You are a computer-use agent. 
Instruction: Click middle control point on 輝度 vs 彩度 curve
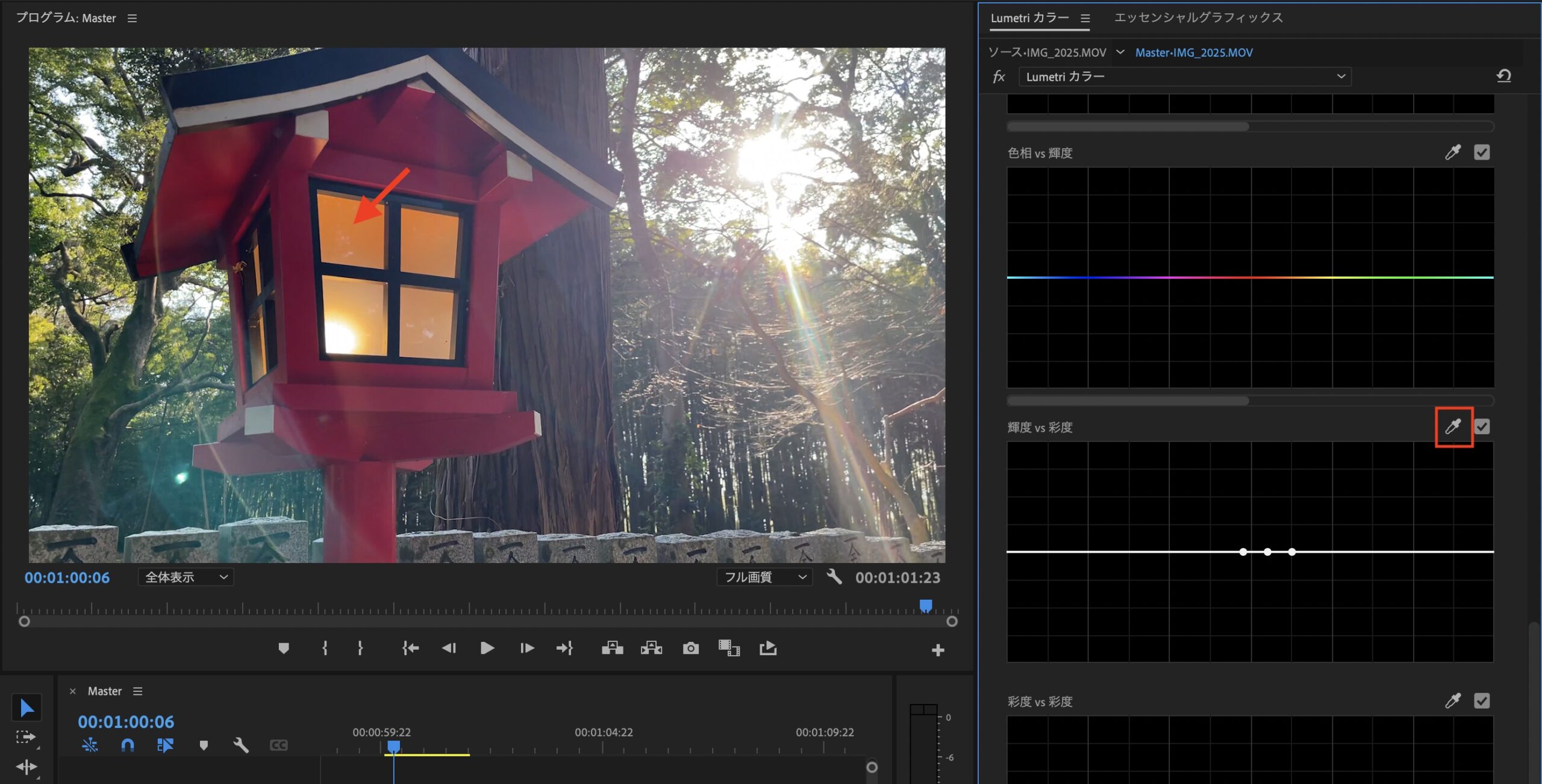click(1267, 552)
